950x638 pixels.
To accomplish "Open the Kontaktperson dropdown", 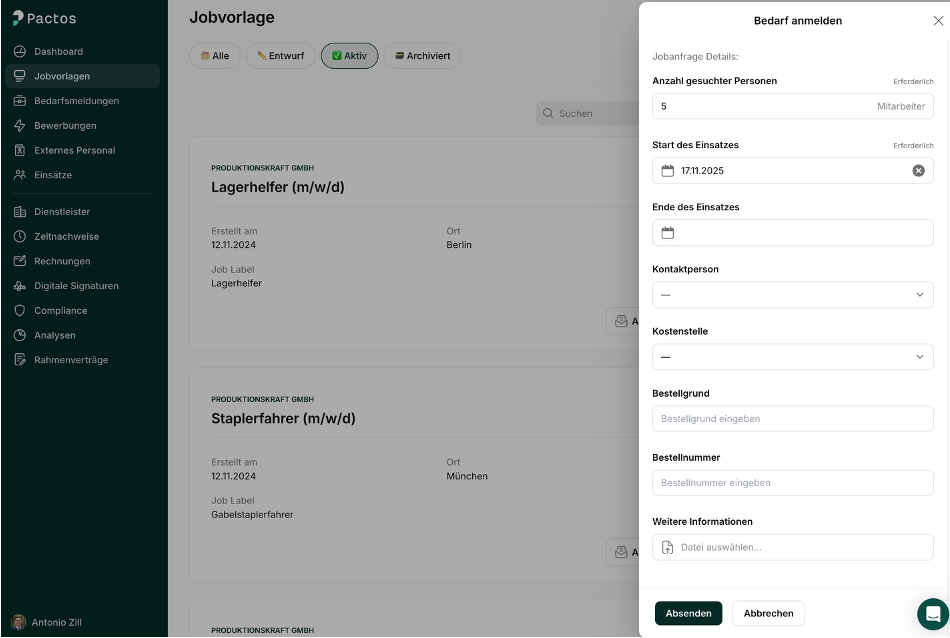I will click(793, 295).
